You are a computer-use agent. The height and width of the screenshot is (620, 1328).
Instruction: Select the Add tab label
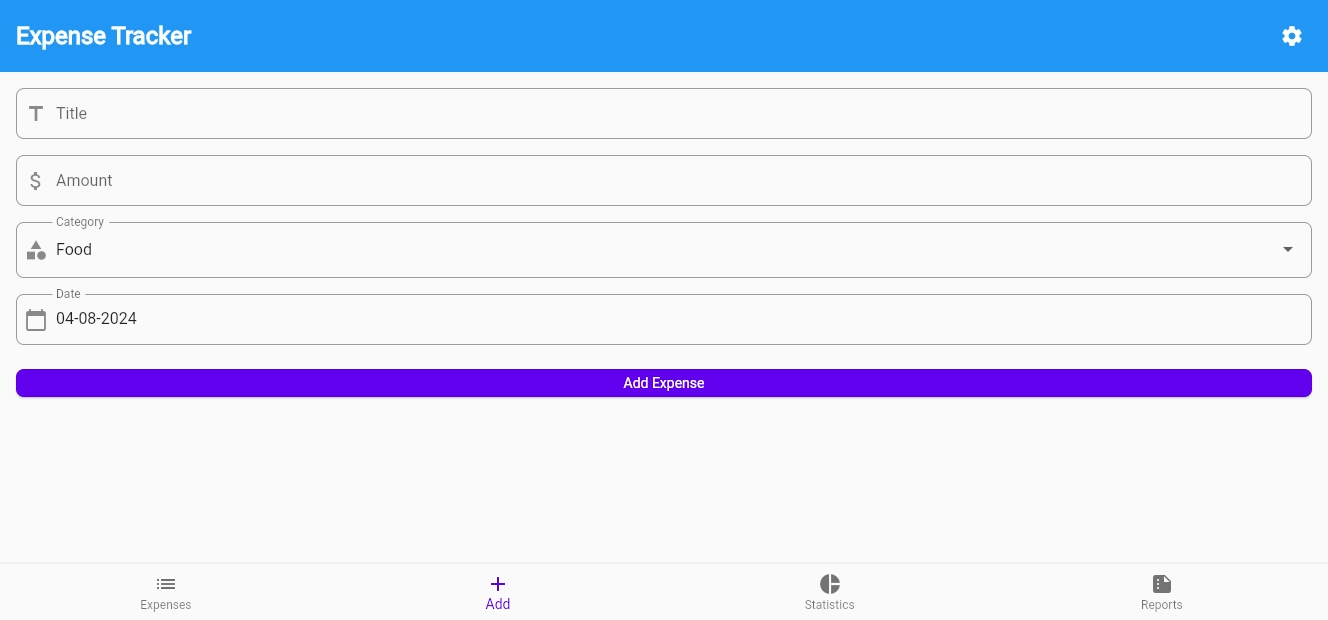coord(498,604)
